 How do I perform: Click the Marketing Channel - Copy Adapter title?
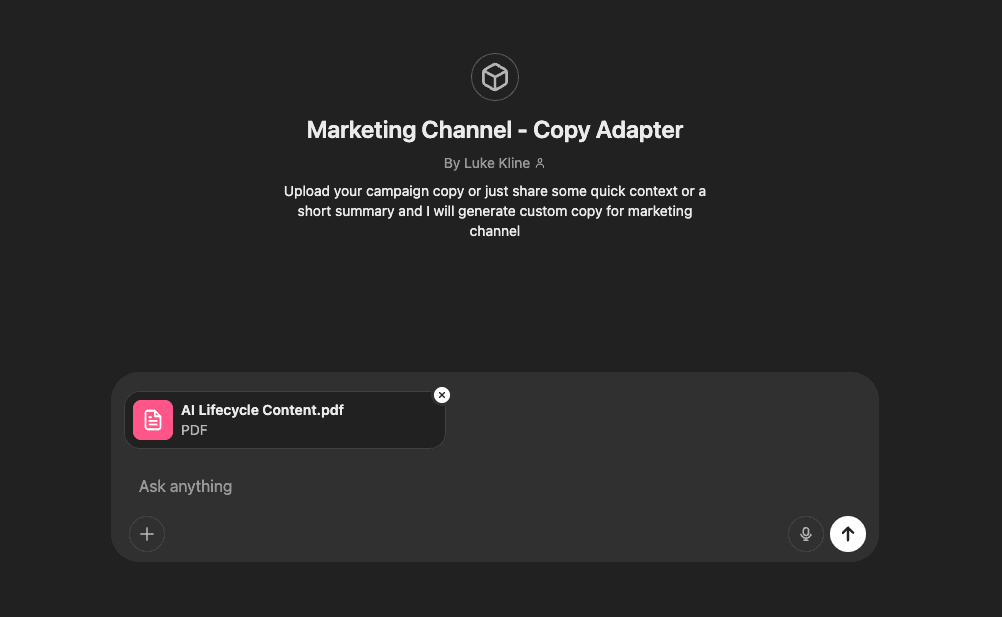click(x=494, y=130)
